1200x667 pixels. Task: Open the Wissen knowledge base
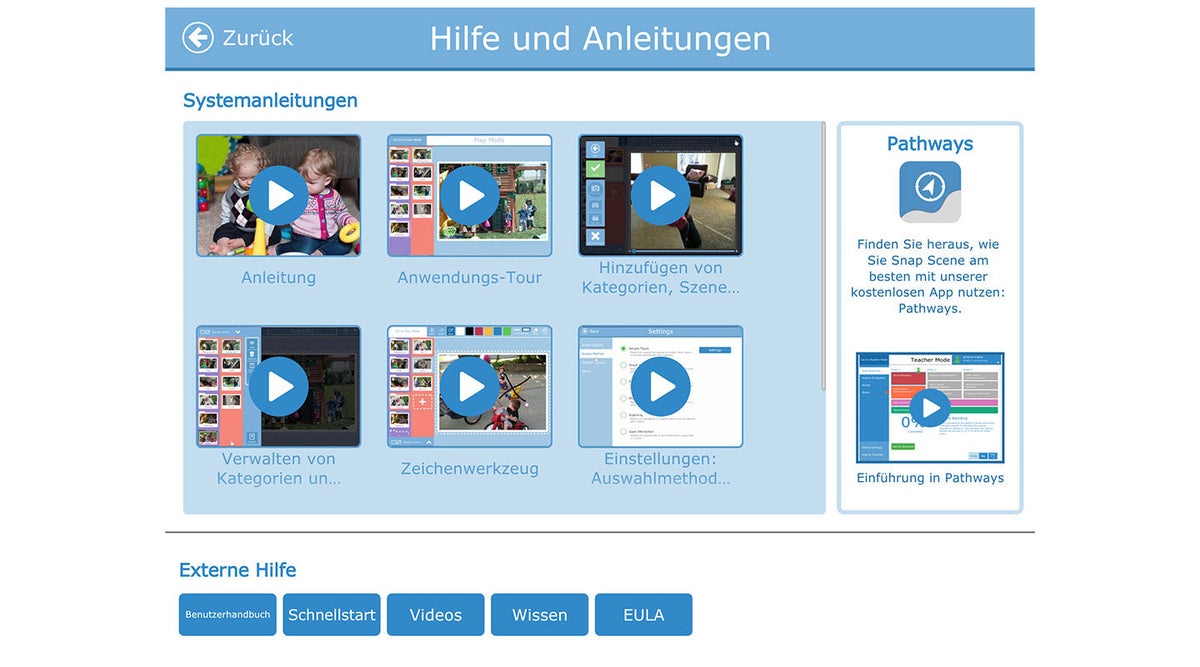(539, 615)
